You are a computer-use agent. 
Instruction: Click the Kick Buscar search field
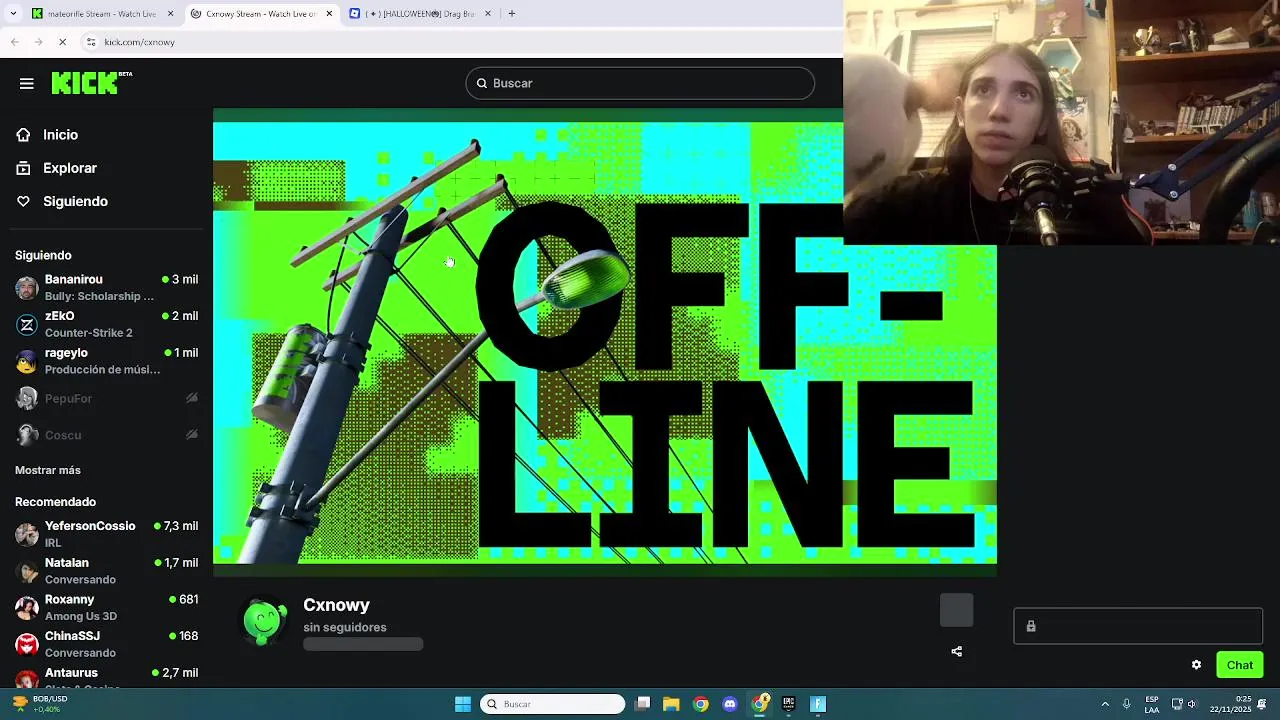[x=640, y=83]
